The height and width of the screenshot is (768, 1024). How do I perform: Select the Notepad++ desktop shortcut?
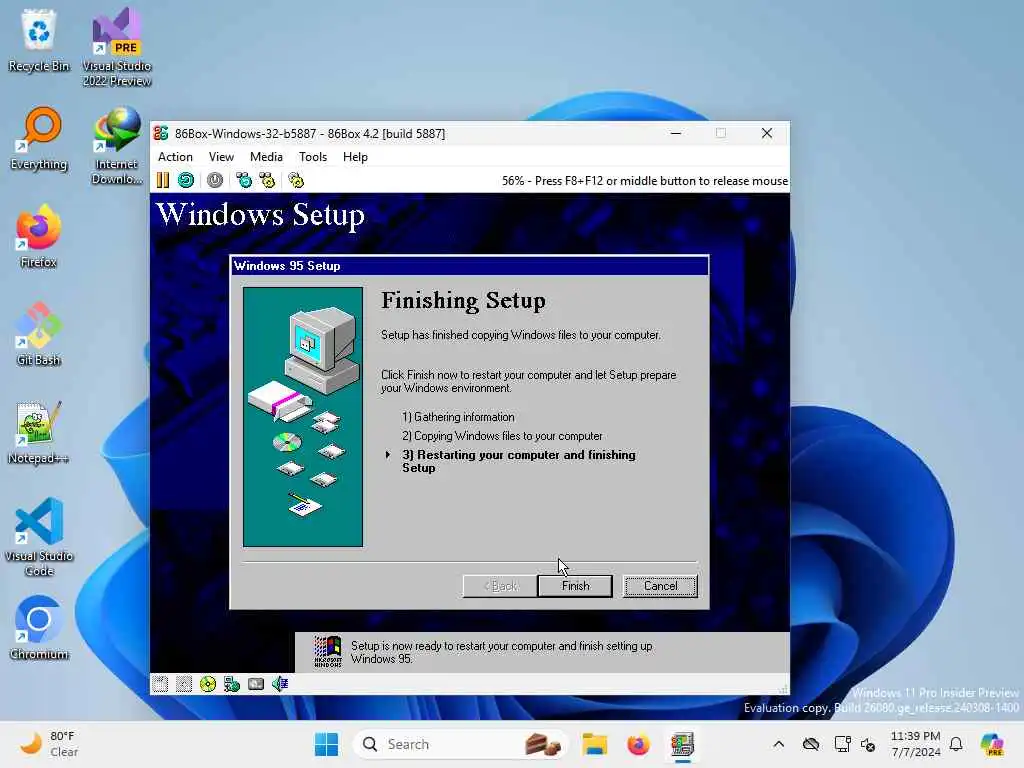point(39,432)
